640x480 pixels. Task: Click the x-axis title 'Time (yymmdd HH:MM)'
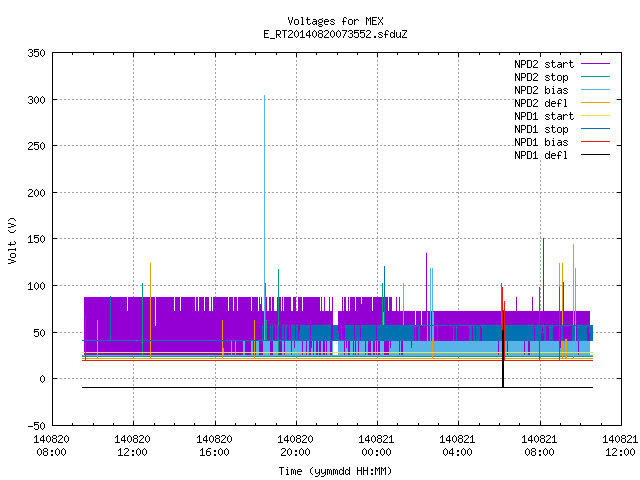(335, 471)
